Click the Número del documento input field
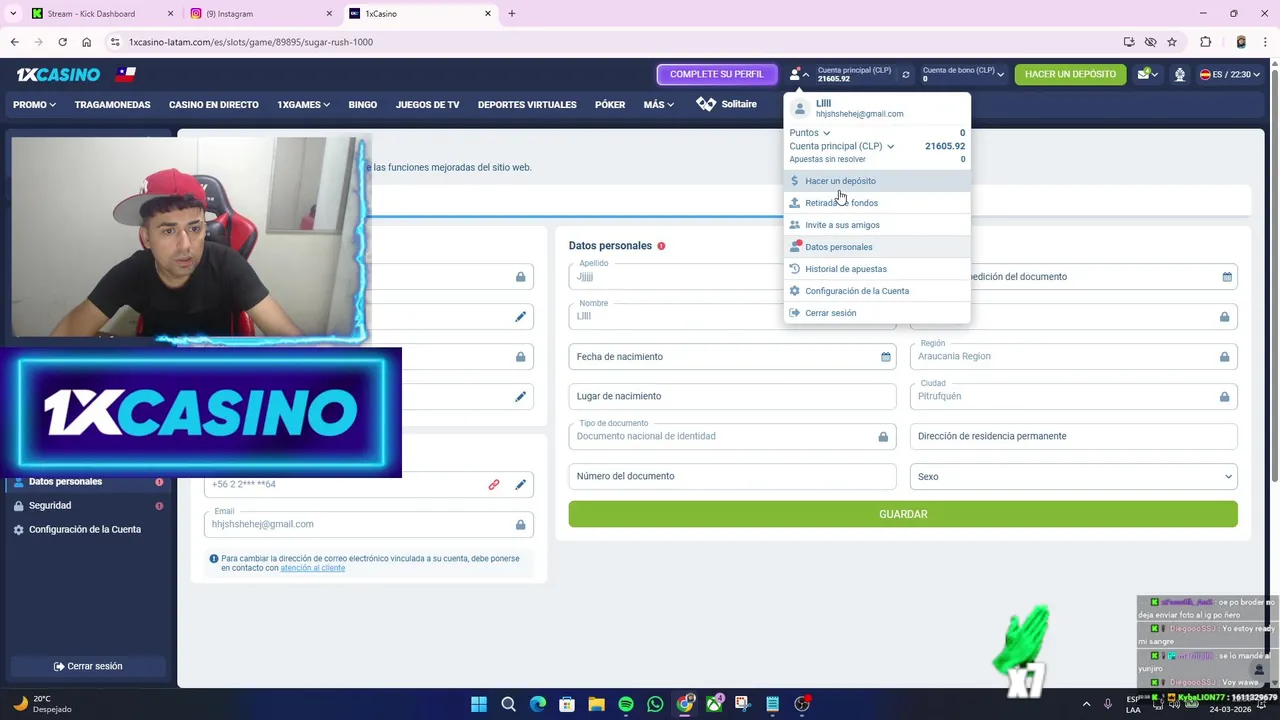Screen dimensions: 1280x720 click(x=732, y=477)
